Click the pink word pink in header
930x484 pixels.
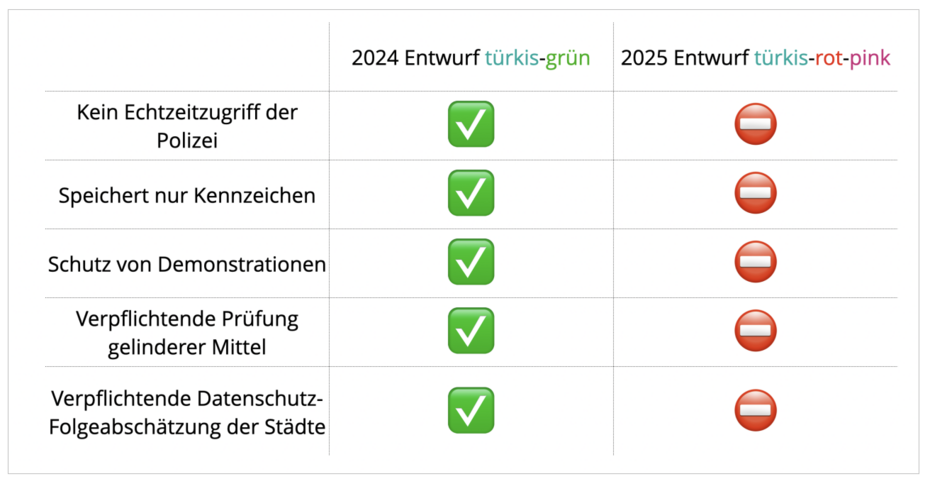[870, 58]
